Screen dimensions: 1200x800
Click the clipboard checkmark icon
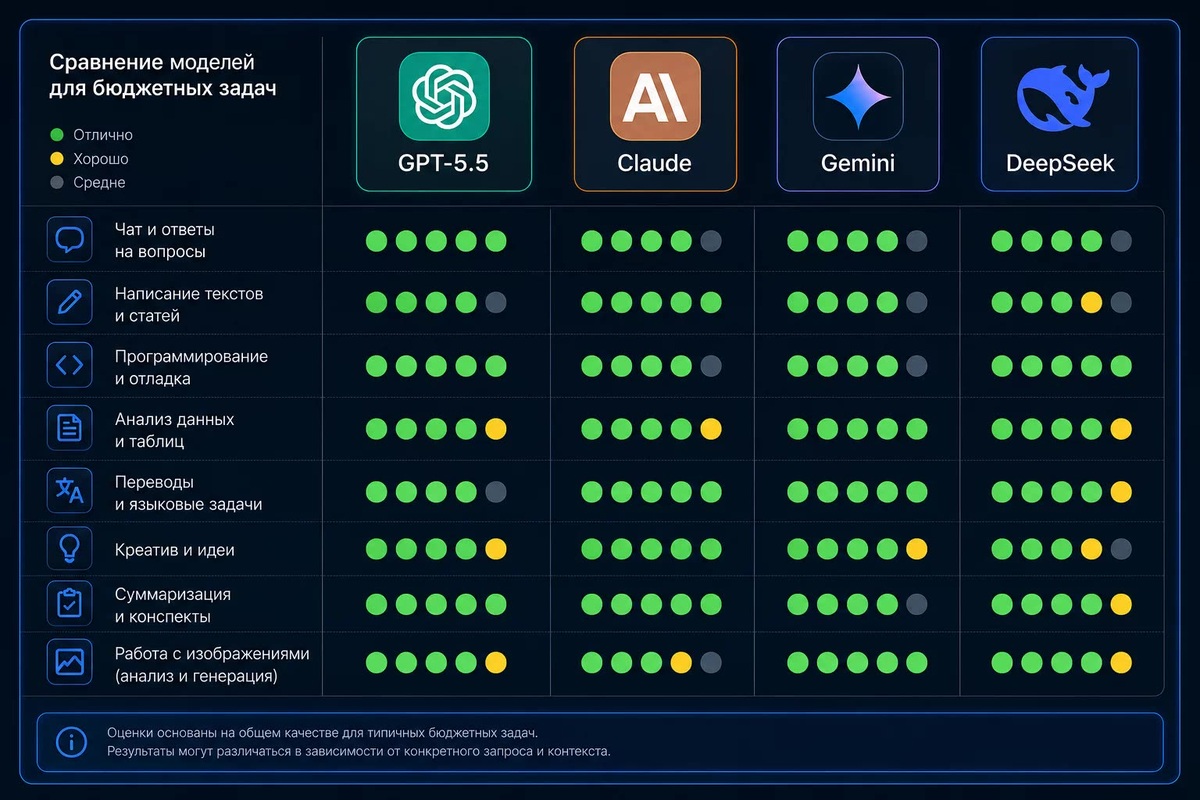[70, 603]
